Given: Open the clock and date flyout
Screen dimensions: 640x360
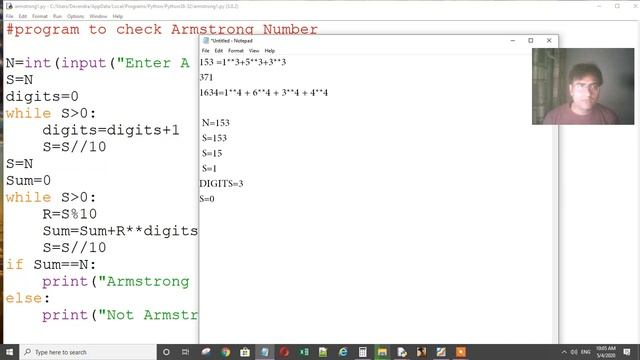Looking at the screenshot, I should coord(605,352).
